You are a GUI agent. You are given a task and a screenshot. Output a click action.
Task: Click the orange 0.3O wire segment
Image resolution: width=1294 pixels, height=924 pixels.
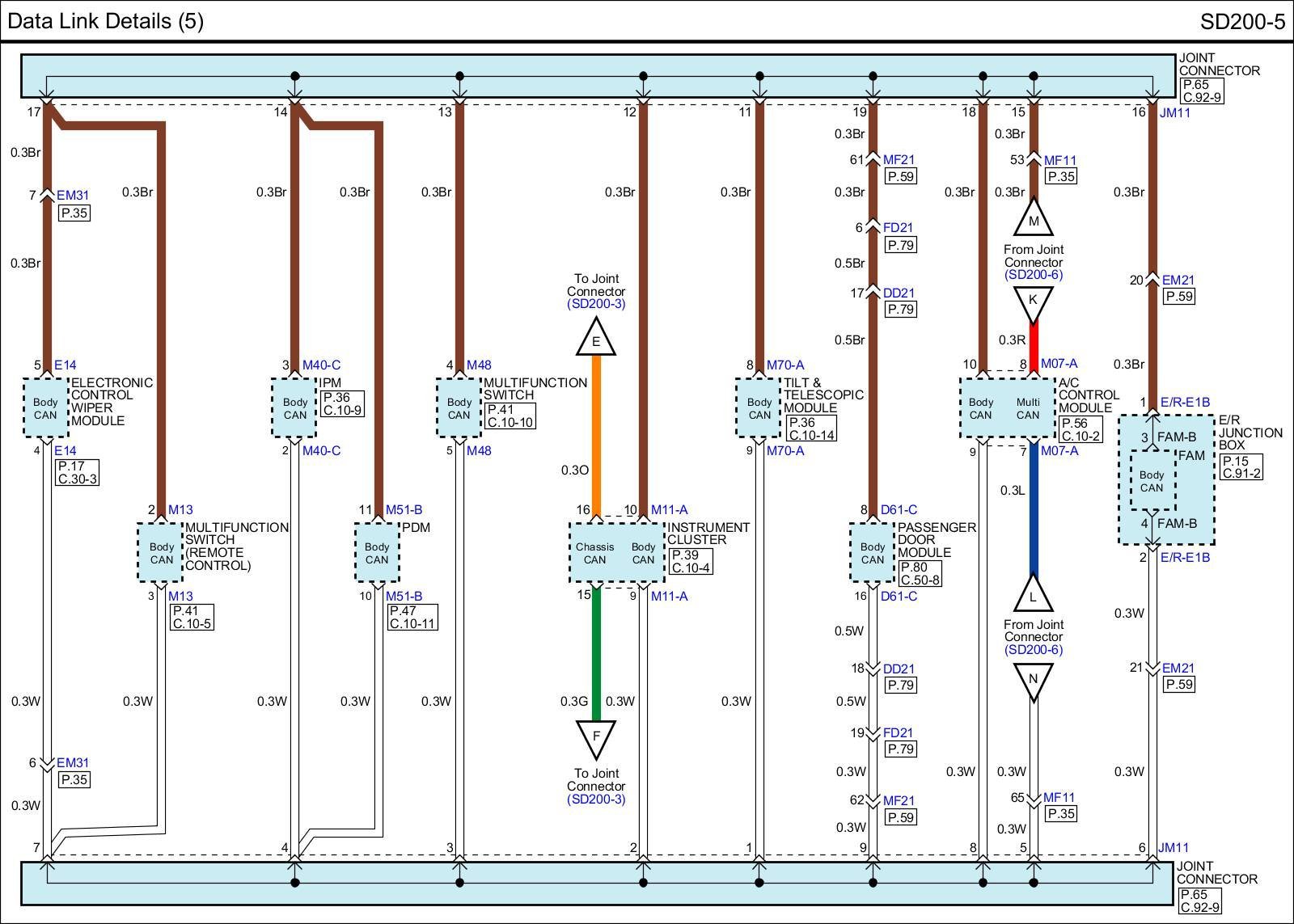point(596,437)
